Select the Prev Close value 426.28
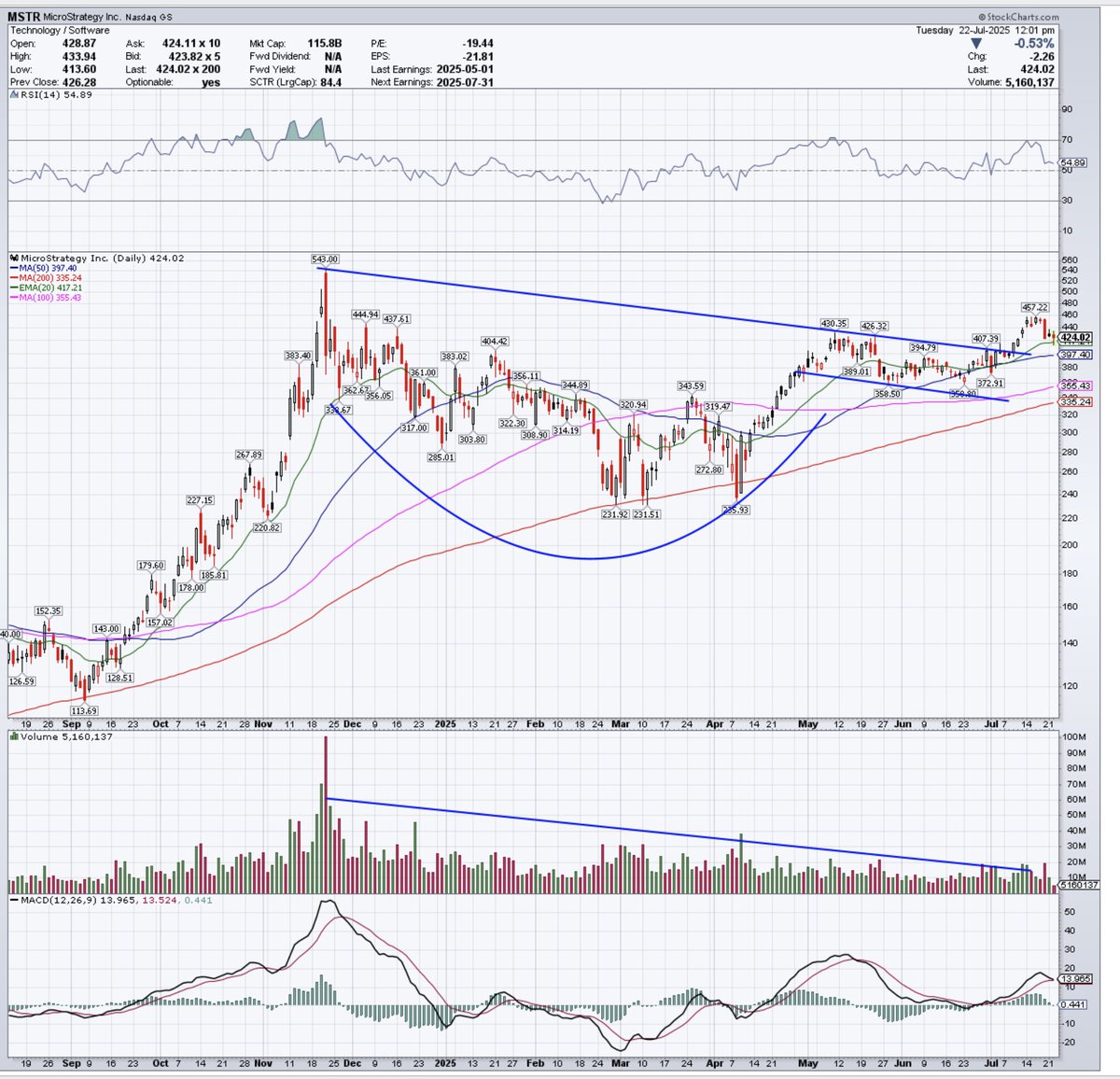This screenshot has height=1079, width=1120. pos(80,82)
